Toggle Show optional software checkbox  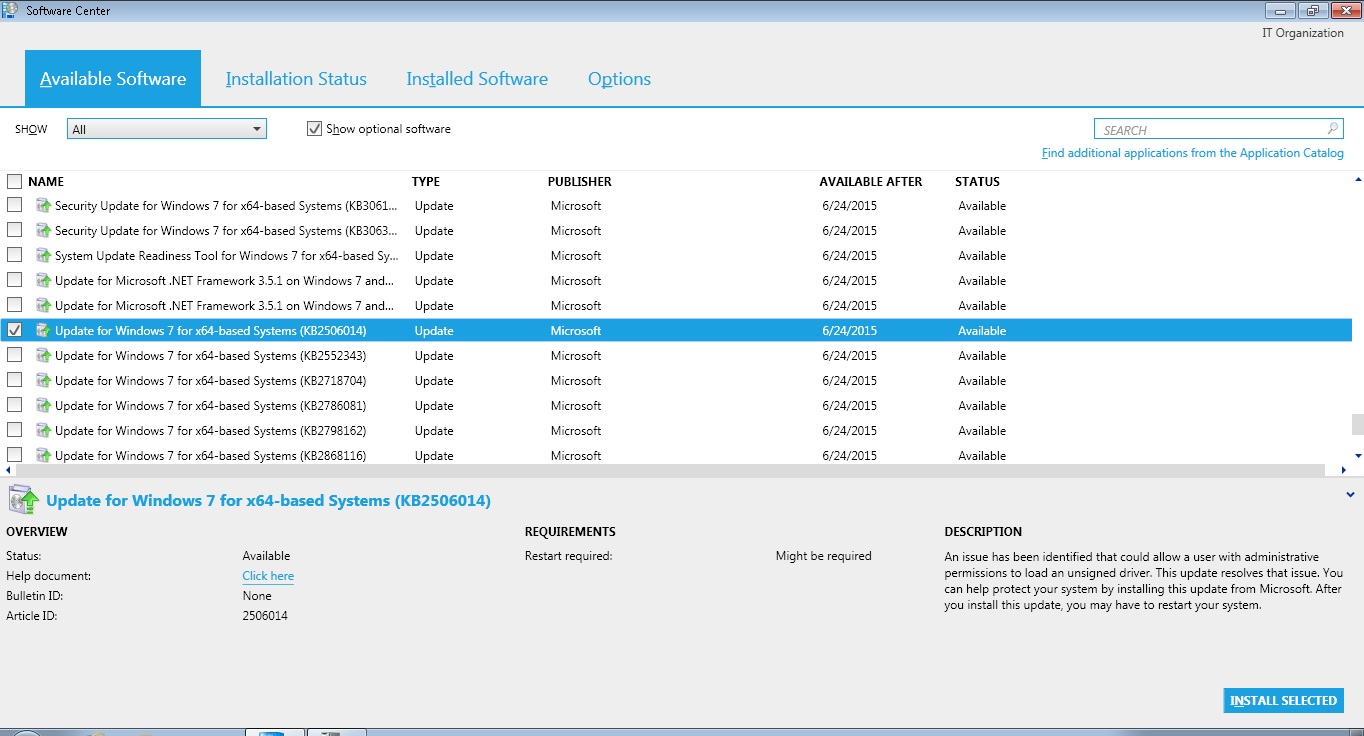click(x=315, y=129)
